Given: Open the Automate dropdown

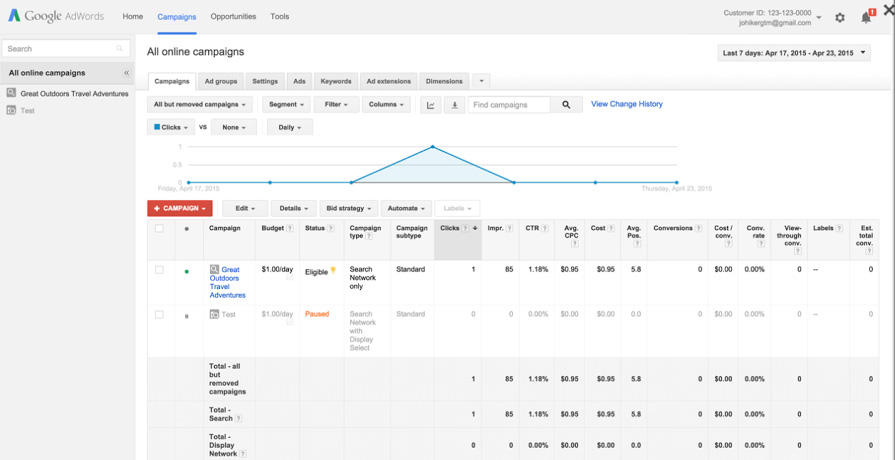Looking at the screenshot, I should click(406, 208).
